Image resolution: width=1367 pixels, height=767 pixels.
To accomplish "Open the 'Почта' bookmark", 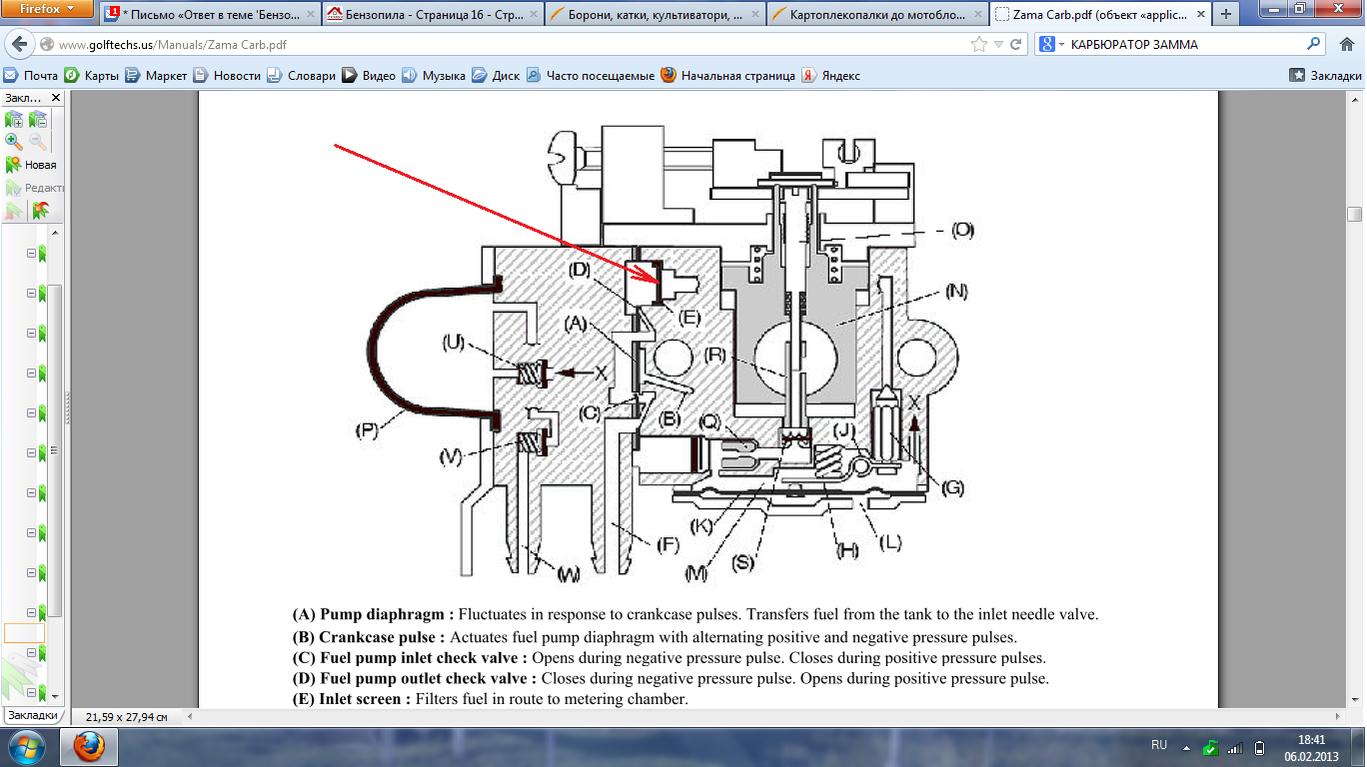I will [x=31, y=75].
